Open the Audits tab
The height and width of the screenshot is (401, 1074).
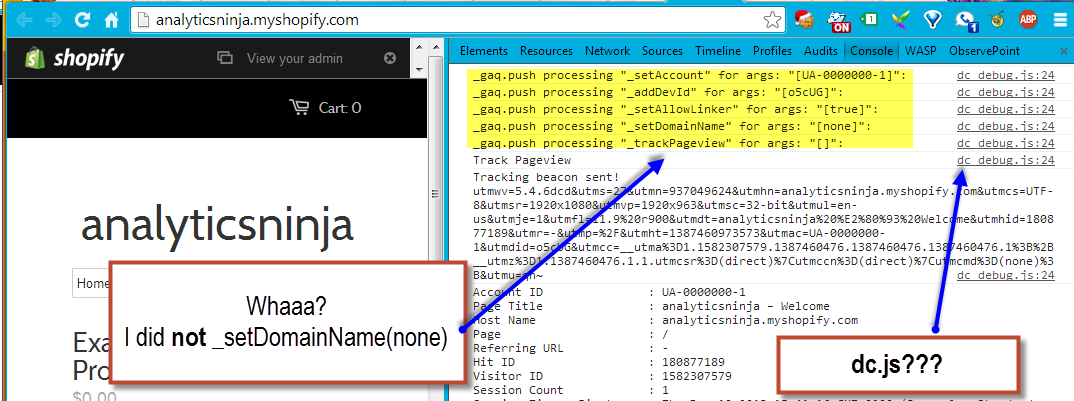(x=821, y=51)
